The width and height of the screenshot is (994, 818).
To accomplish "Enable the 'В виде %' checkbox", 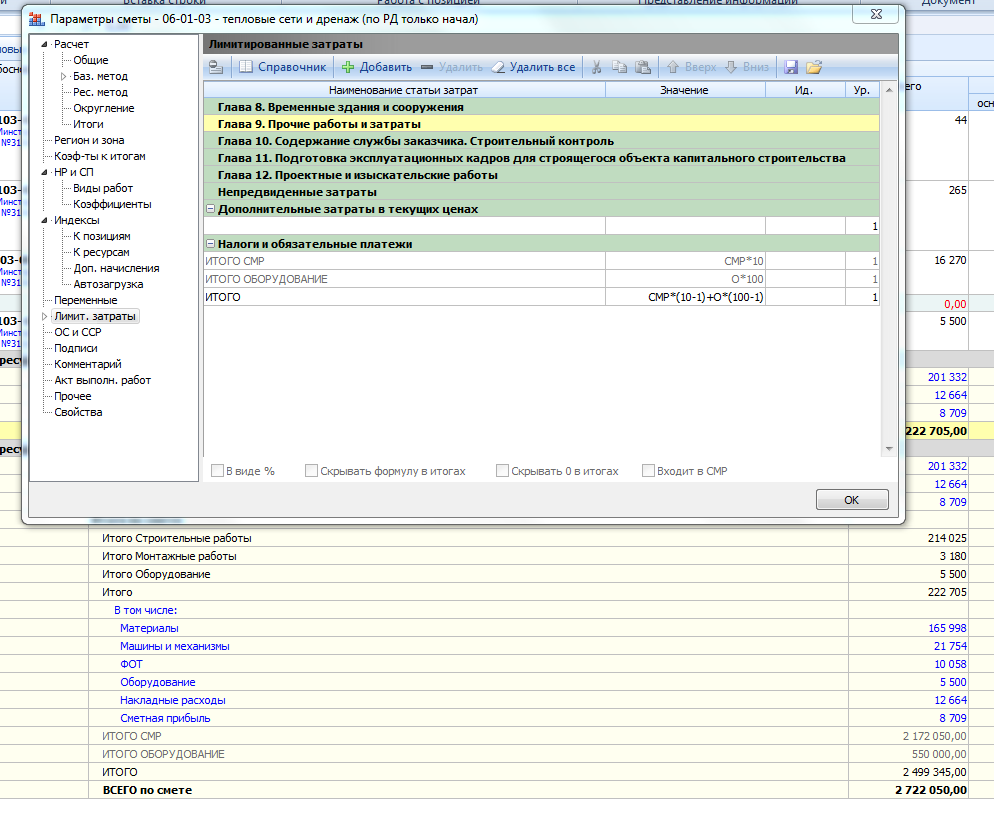I will click(x=218, y=471).
